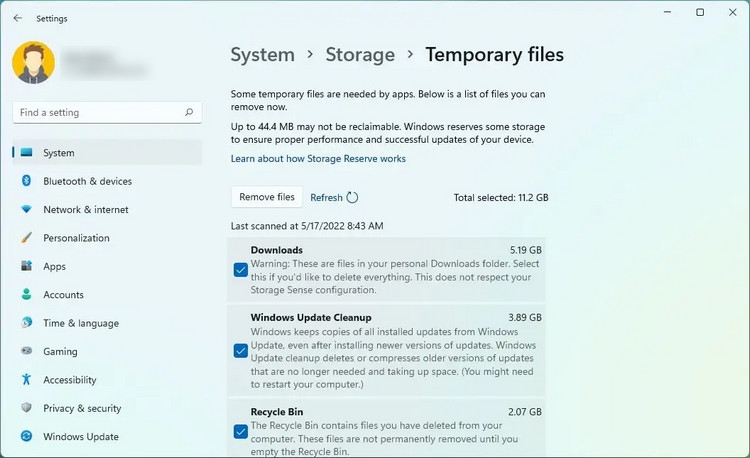
Task: Uncheck the Windows Update Cleanup checkbox
Action: click(241, 351)
